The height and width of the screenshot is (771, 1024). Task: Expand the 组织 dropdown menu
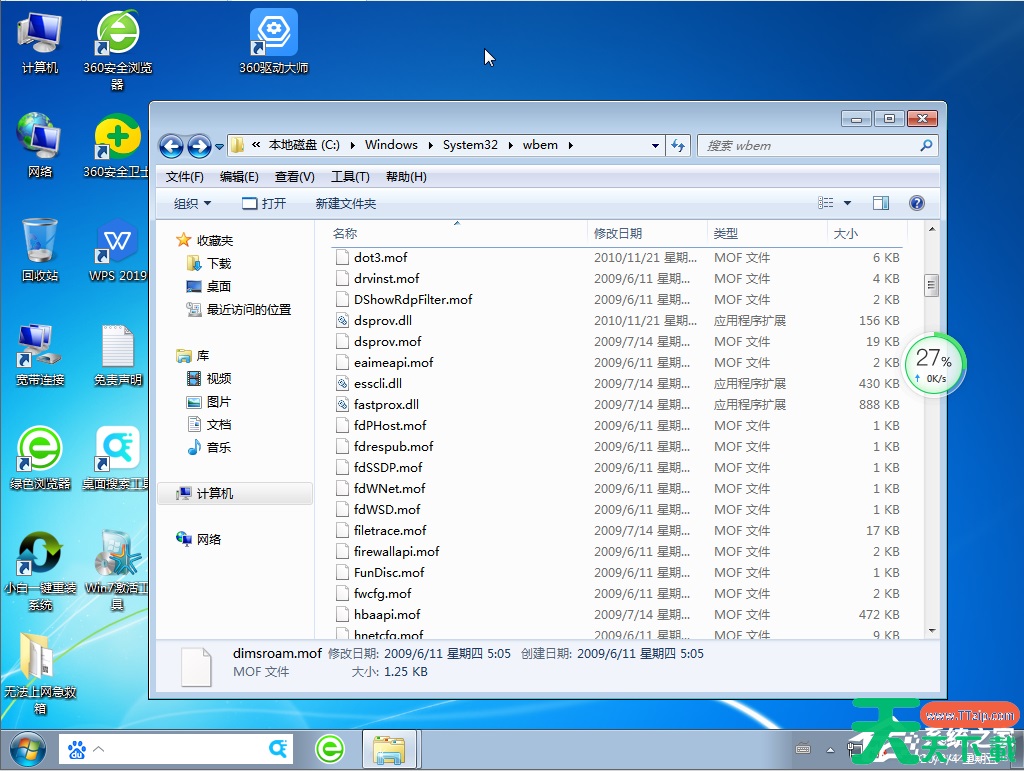coord(192,203)
